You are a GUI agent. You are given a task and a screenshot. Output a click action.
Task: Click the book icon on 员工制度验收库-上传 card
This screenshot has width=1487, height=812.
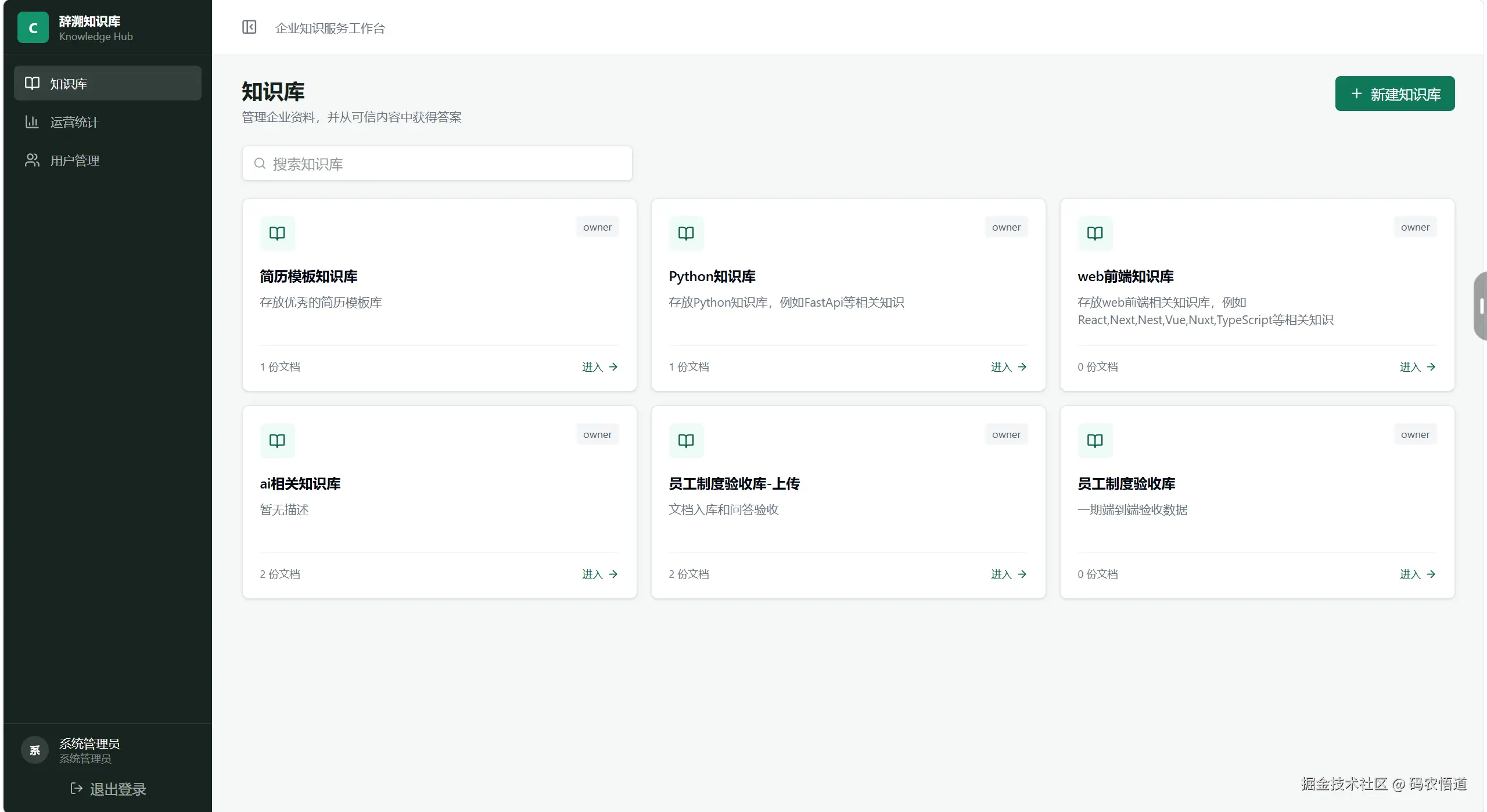[686, 441]
